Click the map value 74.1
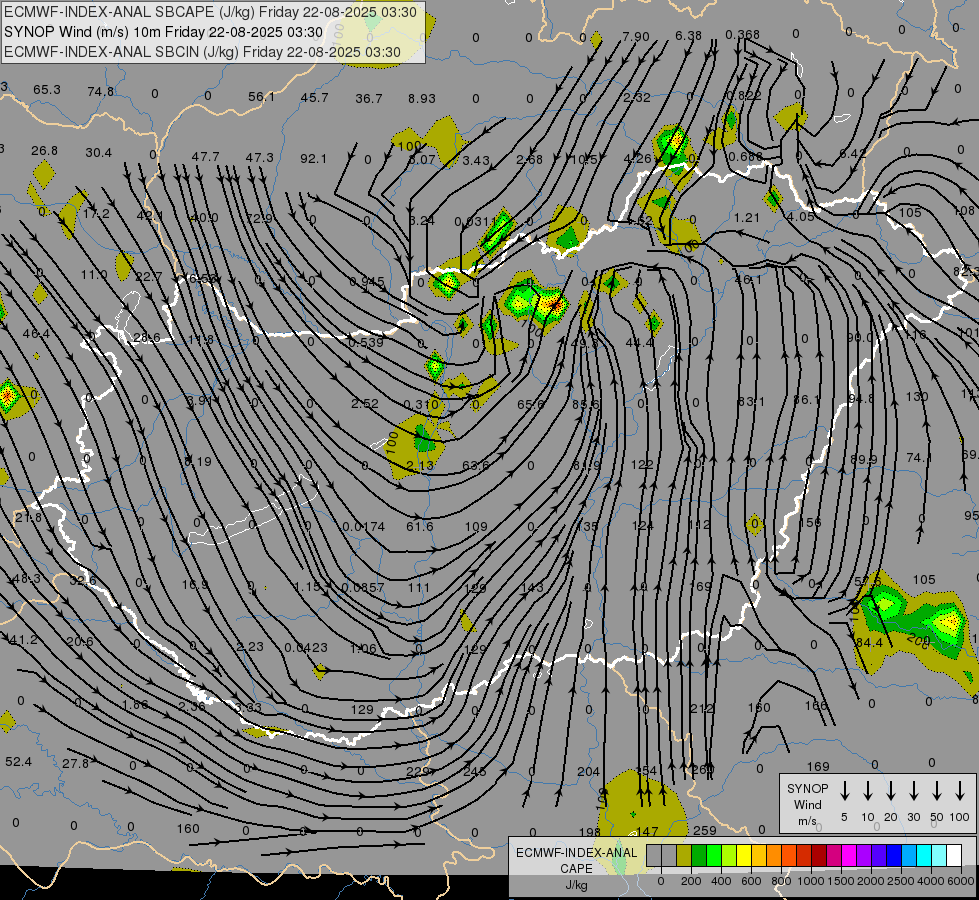The image size is (979, 900). tap(919, 458)
